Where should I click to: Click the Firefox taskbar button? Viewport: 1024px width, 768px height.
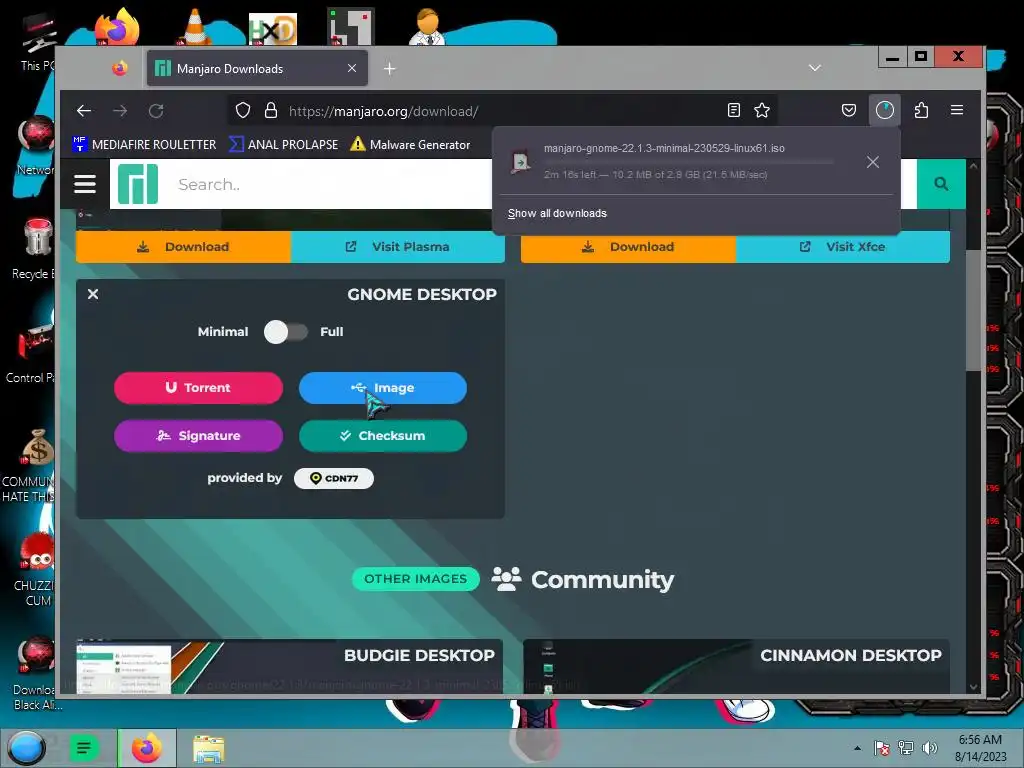coord(147,748)
